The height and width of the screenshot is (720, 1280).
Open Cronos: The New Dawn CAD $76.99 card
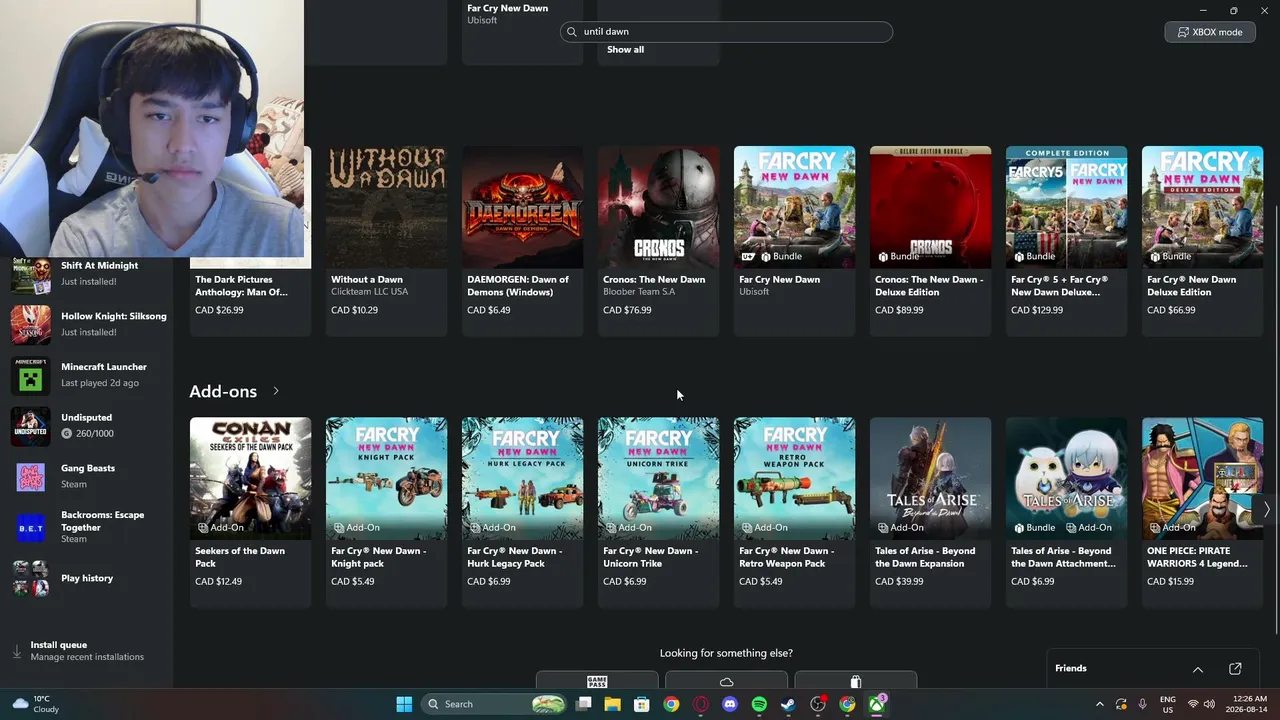tap(658, 241)
